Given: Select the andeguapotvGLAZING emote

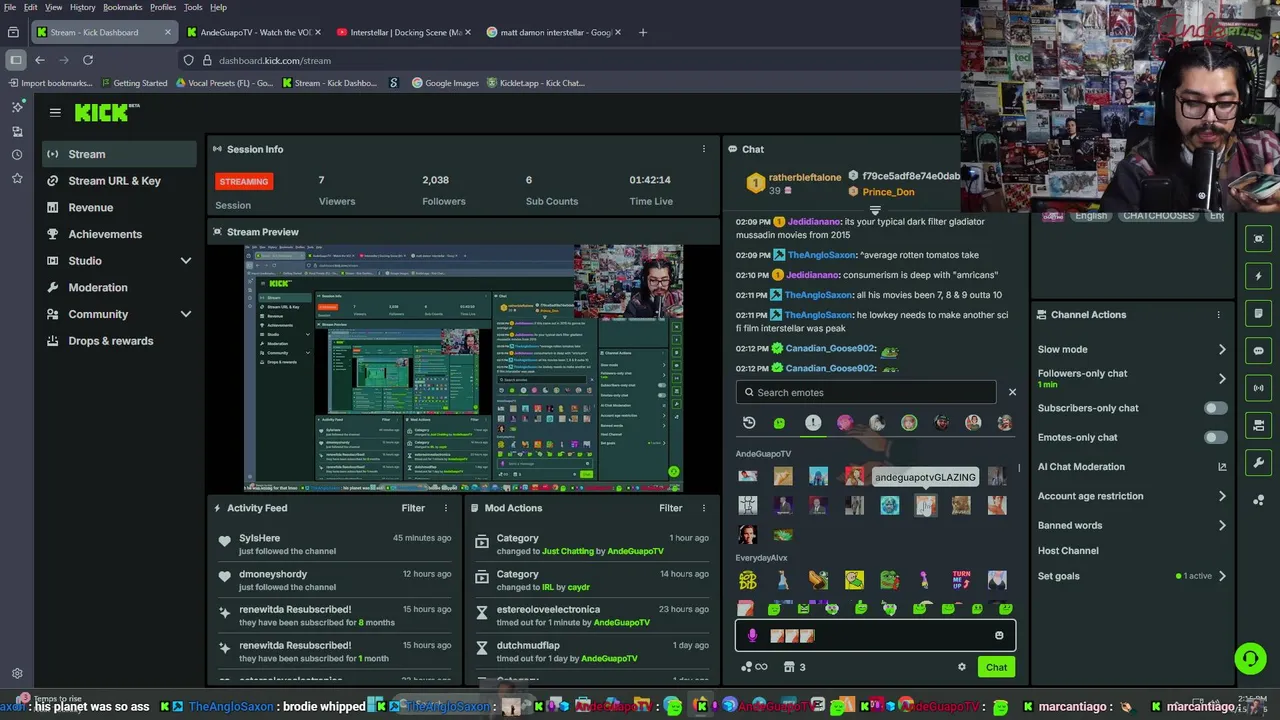Looking at the screenshot, I should pos(925,506).
